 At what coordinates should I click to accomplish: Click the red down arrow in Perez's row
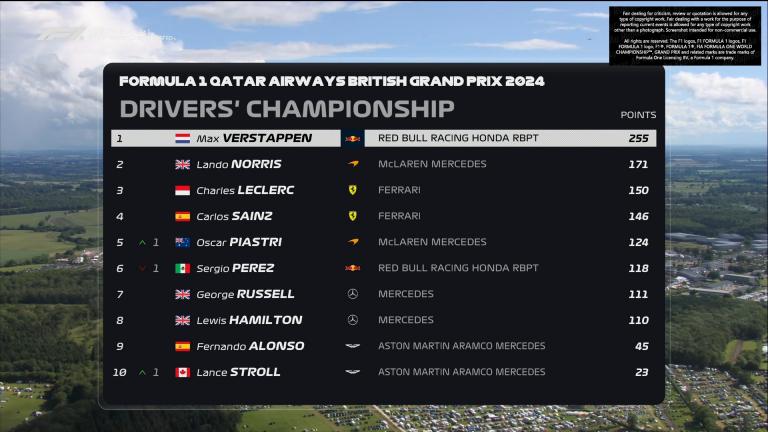[x=142, y=268]
